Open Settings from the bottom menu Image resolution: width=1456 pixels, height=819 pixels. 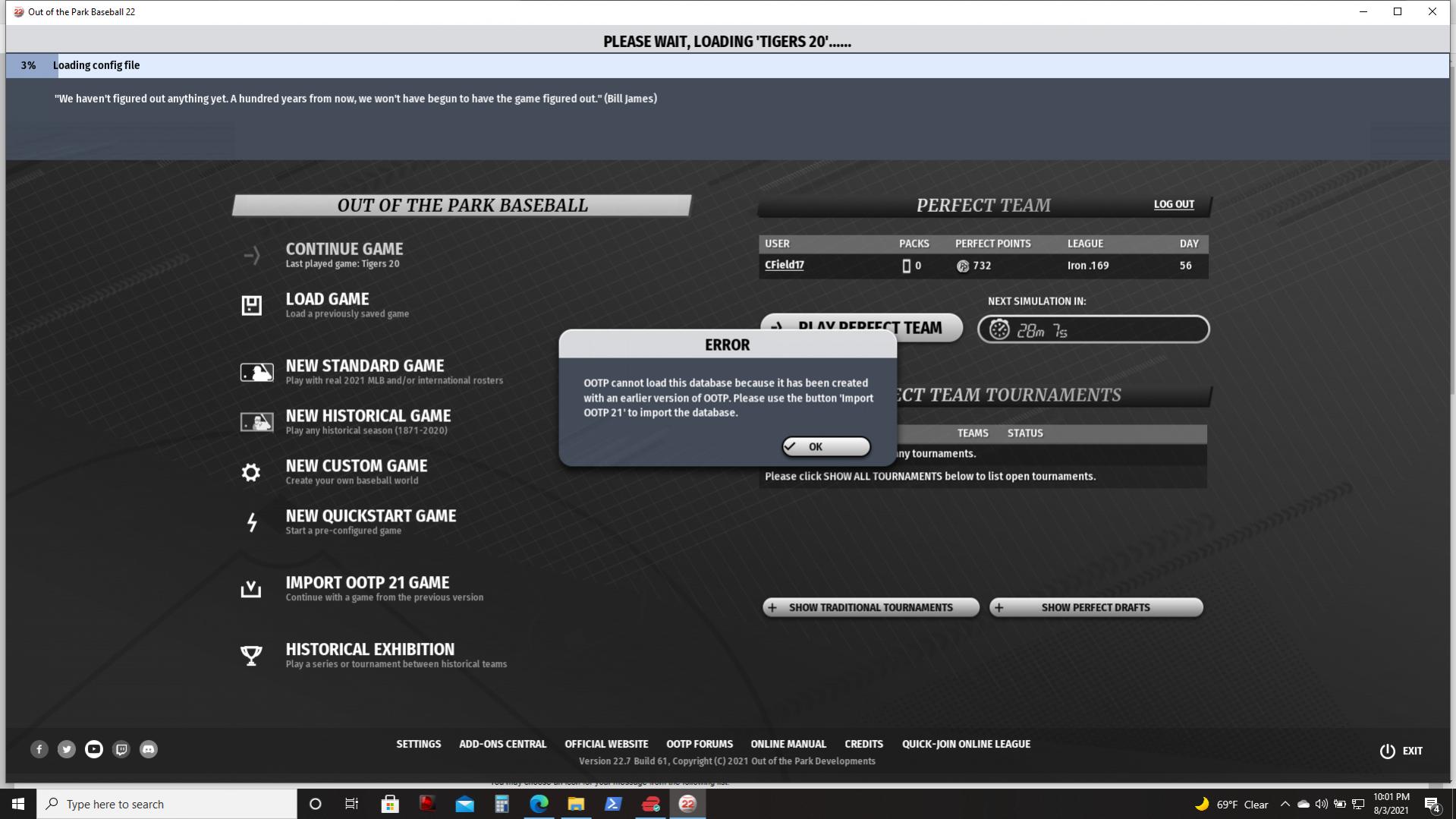pos(418,744)
